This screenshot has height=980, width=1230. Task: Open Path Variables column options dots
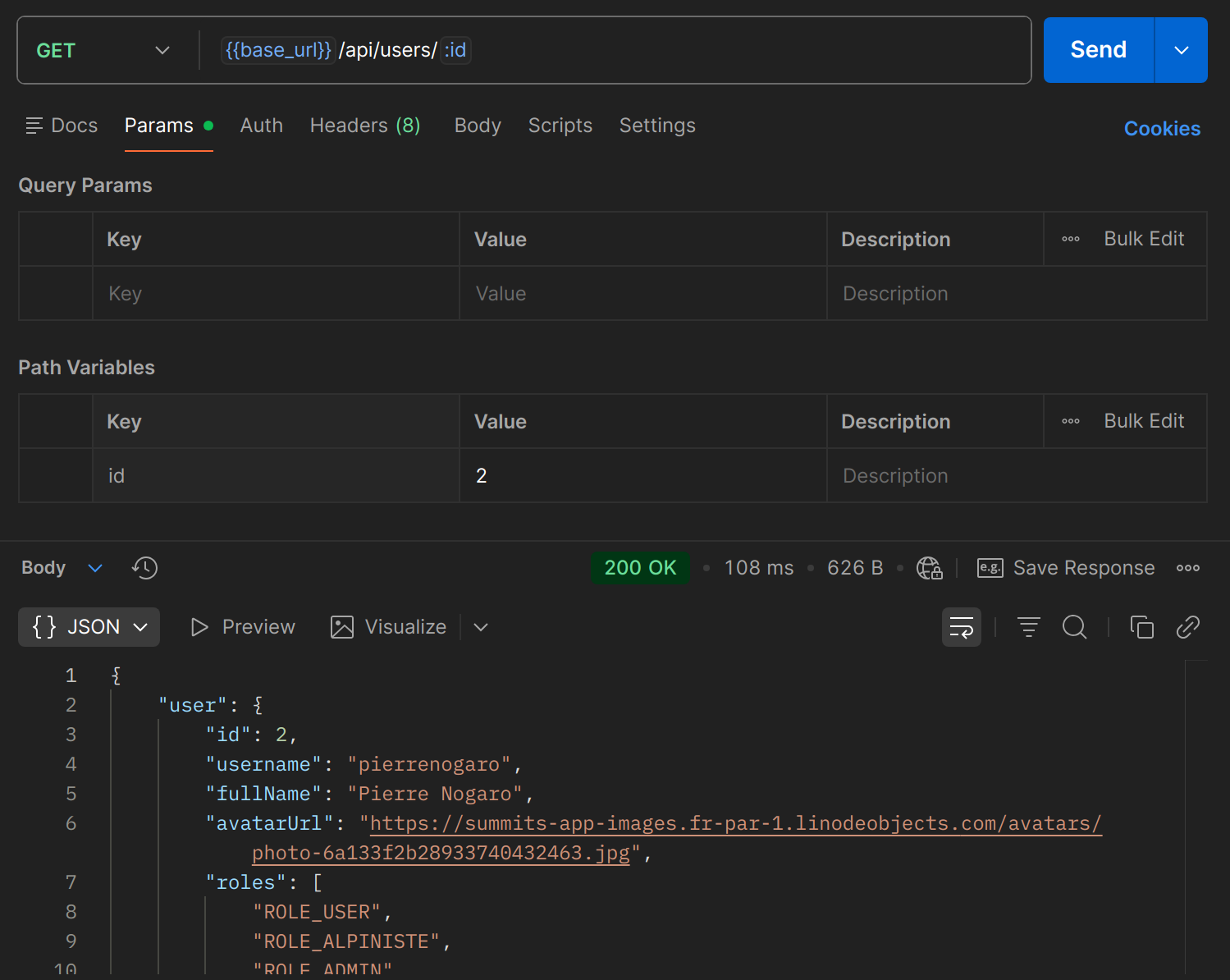1070,421
